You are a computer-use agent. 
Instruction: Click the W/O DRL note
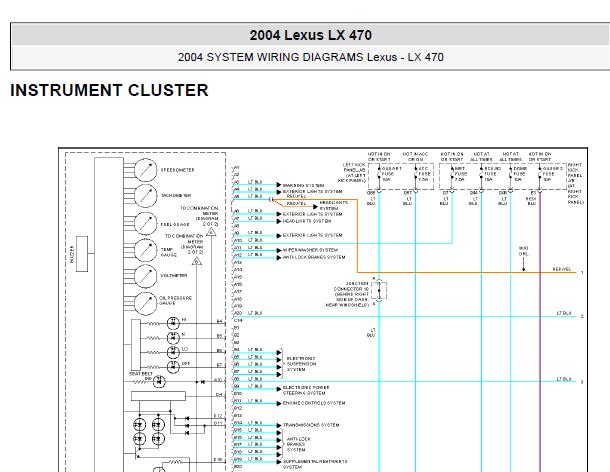[x=524, y=251]
